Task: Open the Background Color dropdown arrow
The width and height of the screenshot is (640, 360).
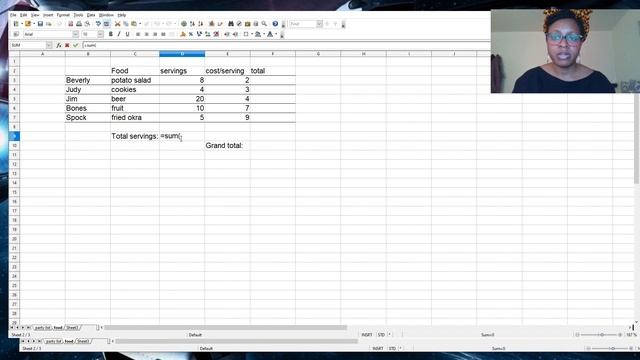Action: click(264, 34)
